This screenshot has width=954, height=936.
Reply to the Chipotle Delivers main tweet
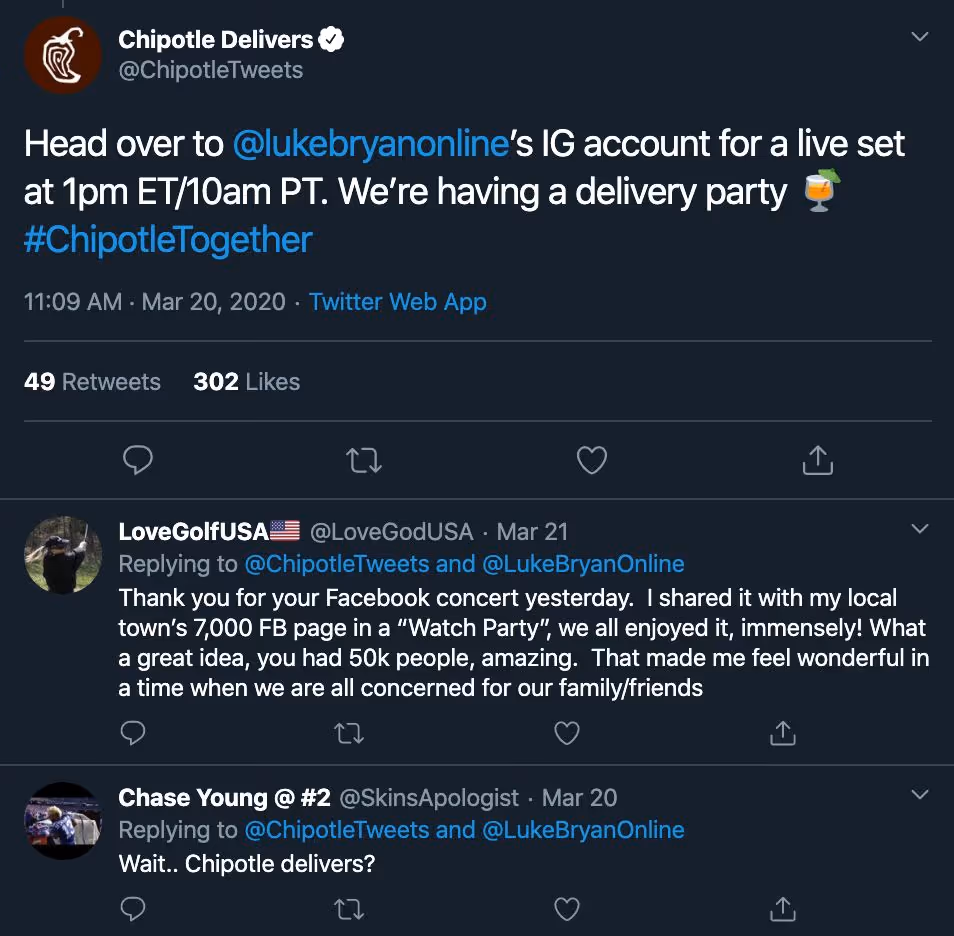[x=138, y=459]
